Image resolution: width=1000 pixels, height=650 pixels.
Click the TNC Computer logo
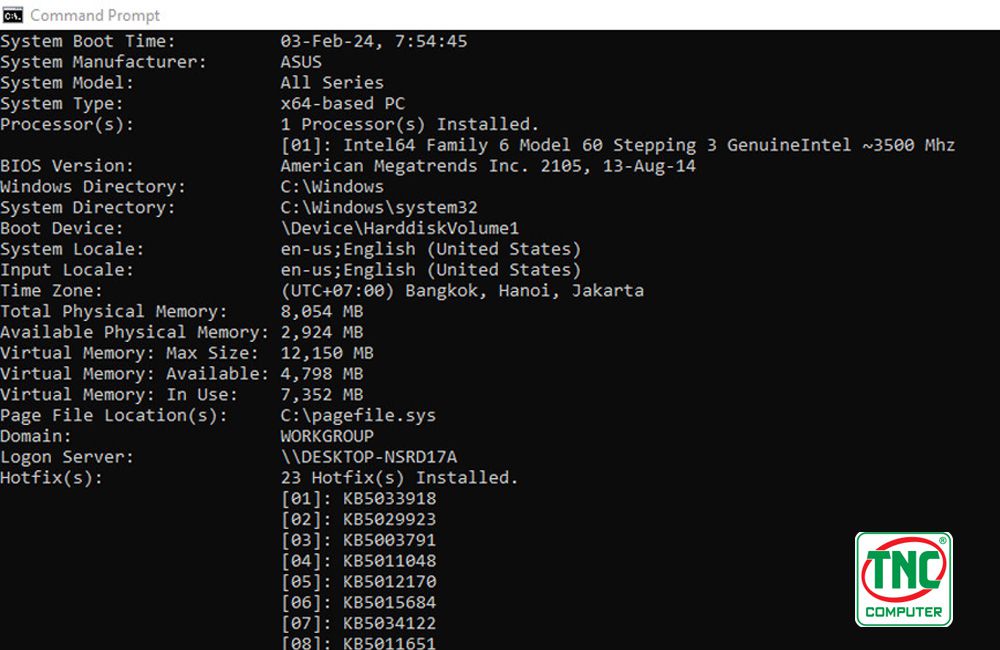tap(904, 579)
